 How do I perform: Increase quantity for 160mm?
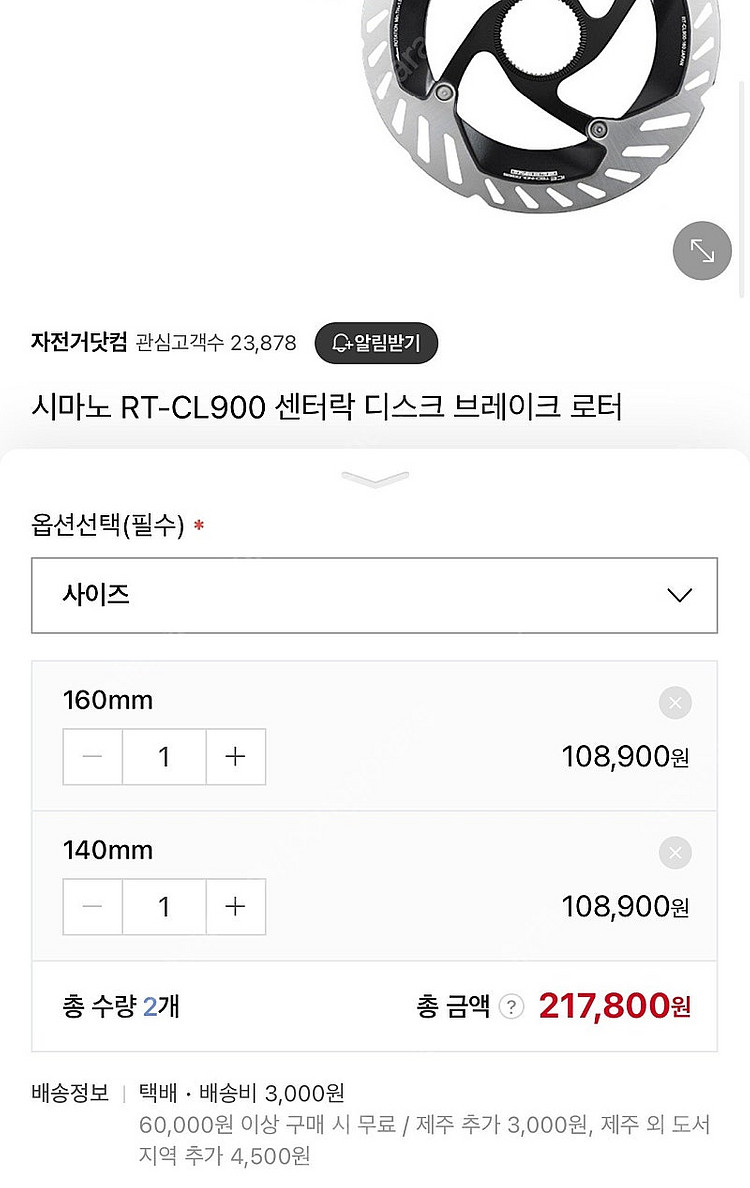click(x=235, y=757)
